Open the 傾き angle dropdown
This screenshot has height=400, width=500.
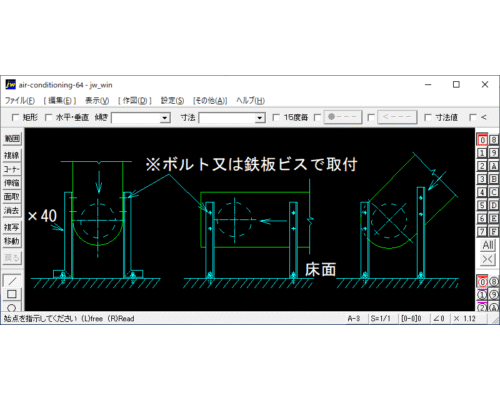pyautogui.click(x=164, y=118)
